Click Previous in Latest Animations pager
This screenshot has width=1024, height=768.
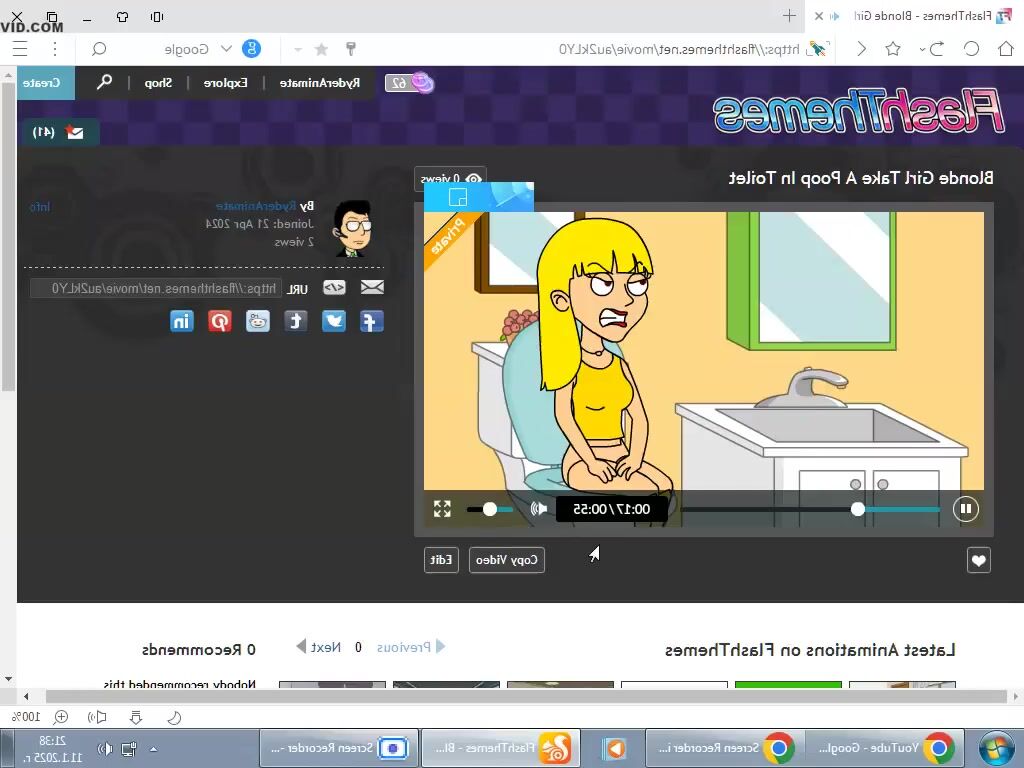tap(411, 647)
